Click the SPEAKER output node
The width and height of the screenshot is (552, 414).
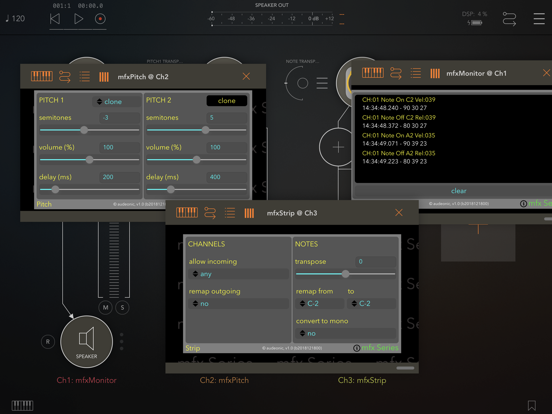(x=87, y=341)
